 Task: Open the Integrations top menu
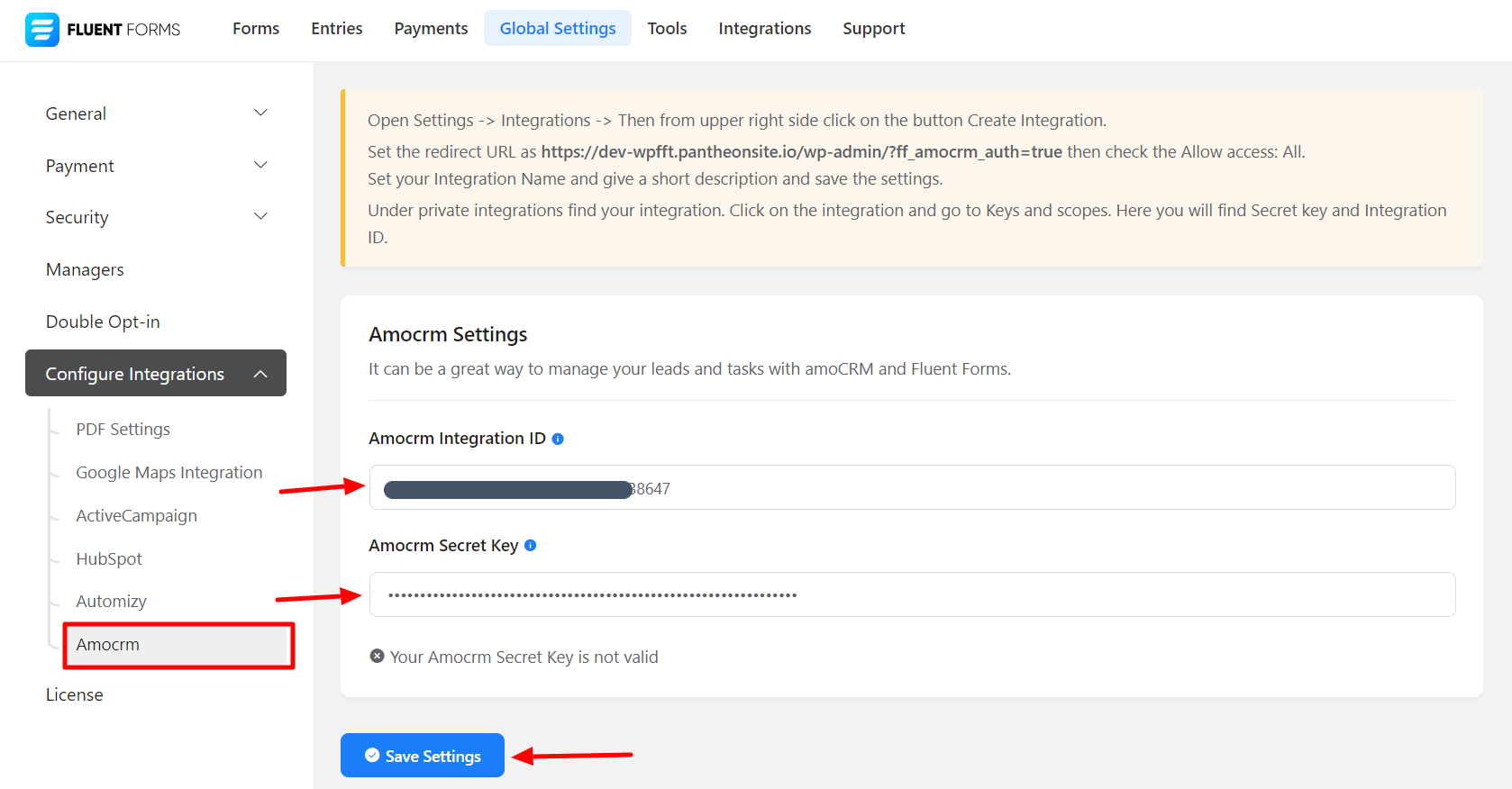click(x=764, y=29)
